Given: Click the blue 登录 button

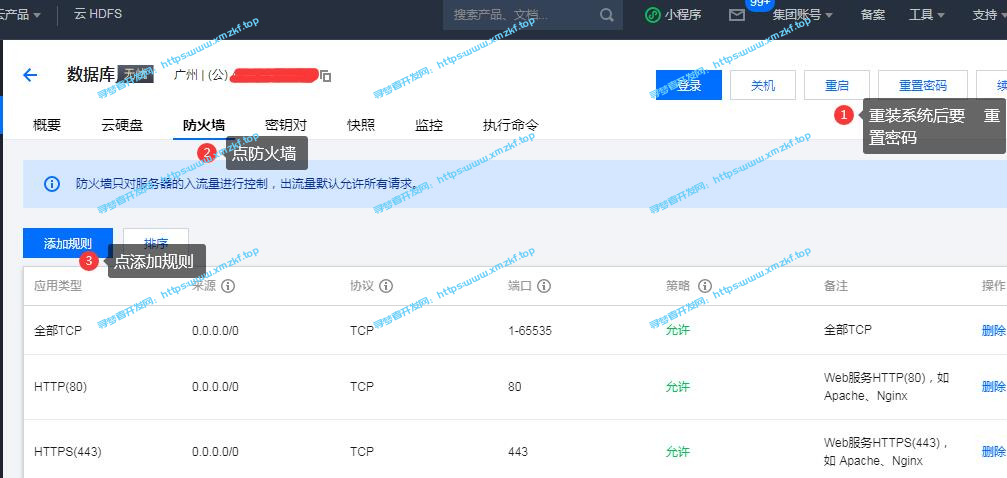Looking at the screenshot, I should 689,85.
